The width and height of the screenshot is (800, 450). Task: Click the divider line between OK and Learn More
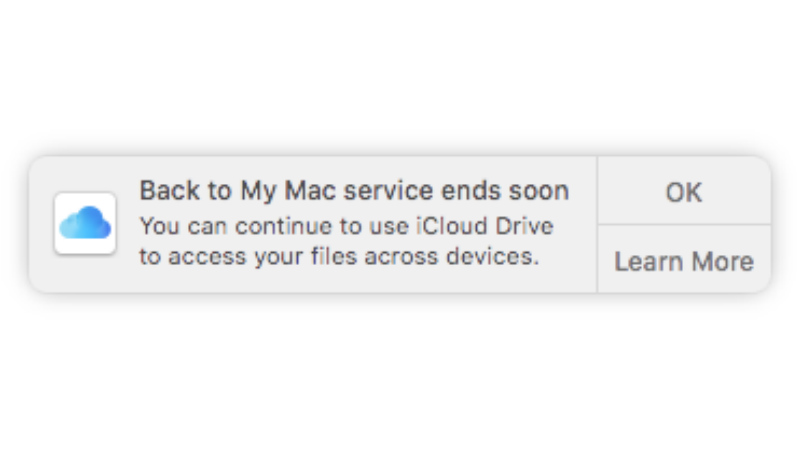(684, 224)
